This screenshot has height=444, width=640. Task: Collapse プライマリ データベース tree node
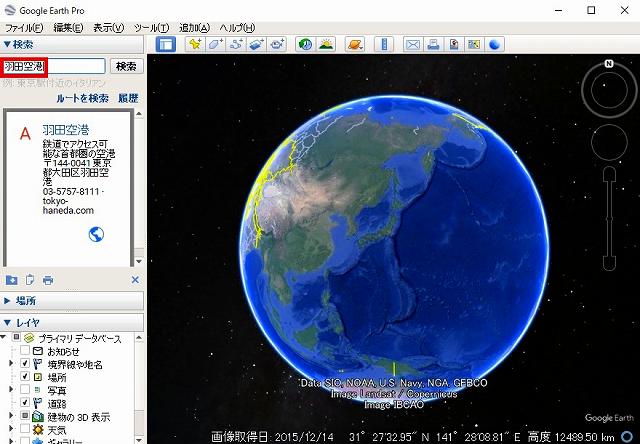pos(3,337)
